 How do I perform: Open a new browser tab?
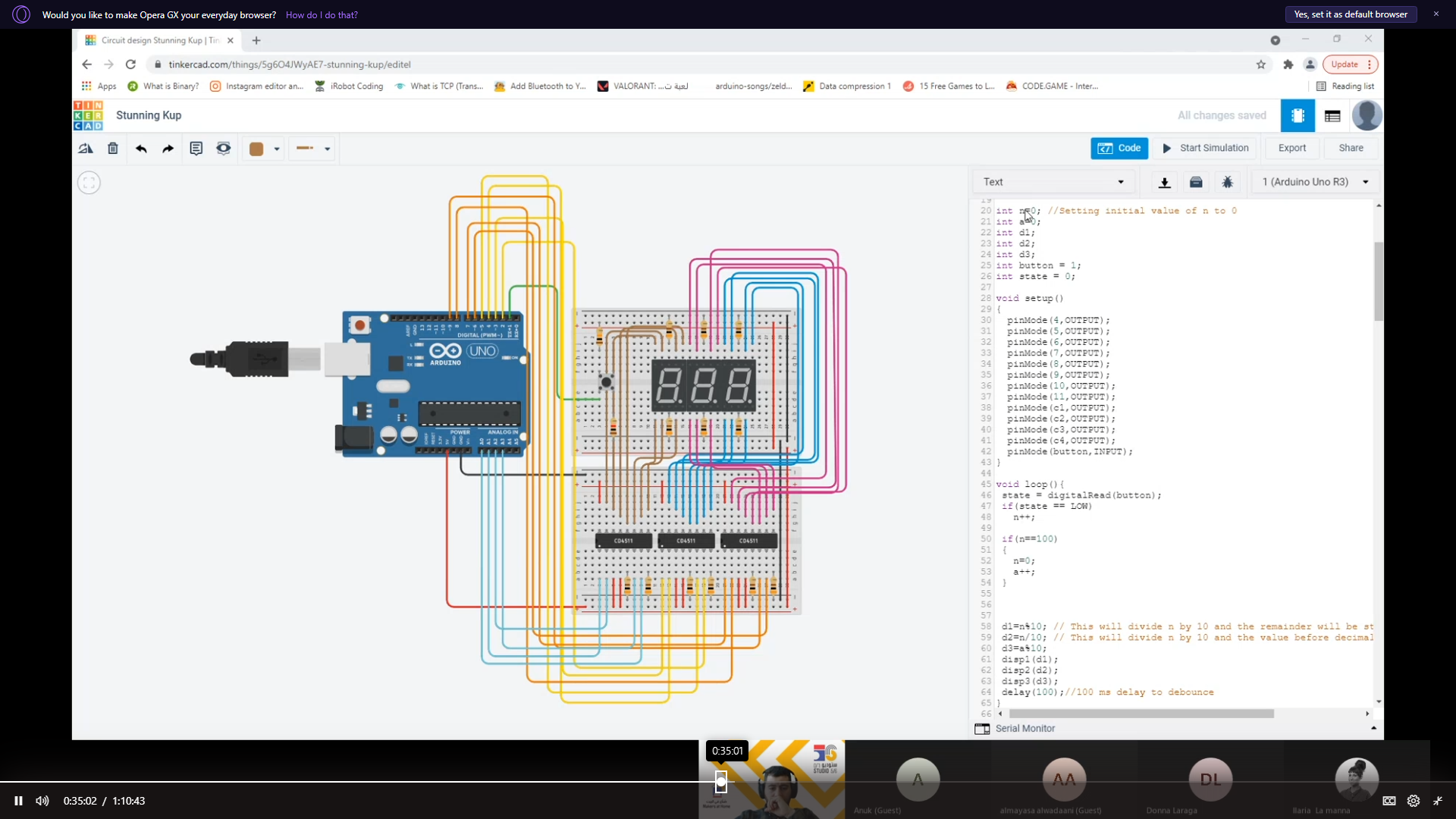point(256,40)
